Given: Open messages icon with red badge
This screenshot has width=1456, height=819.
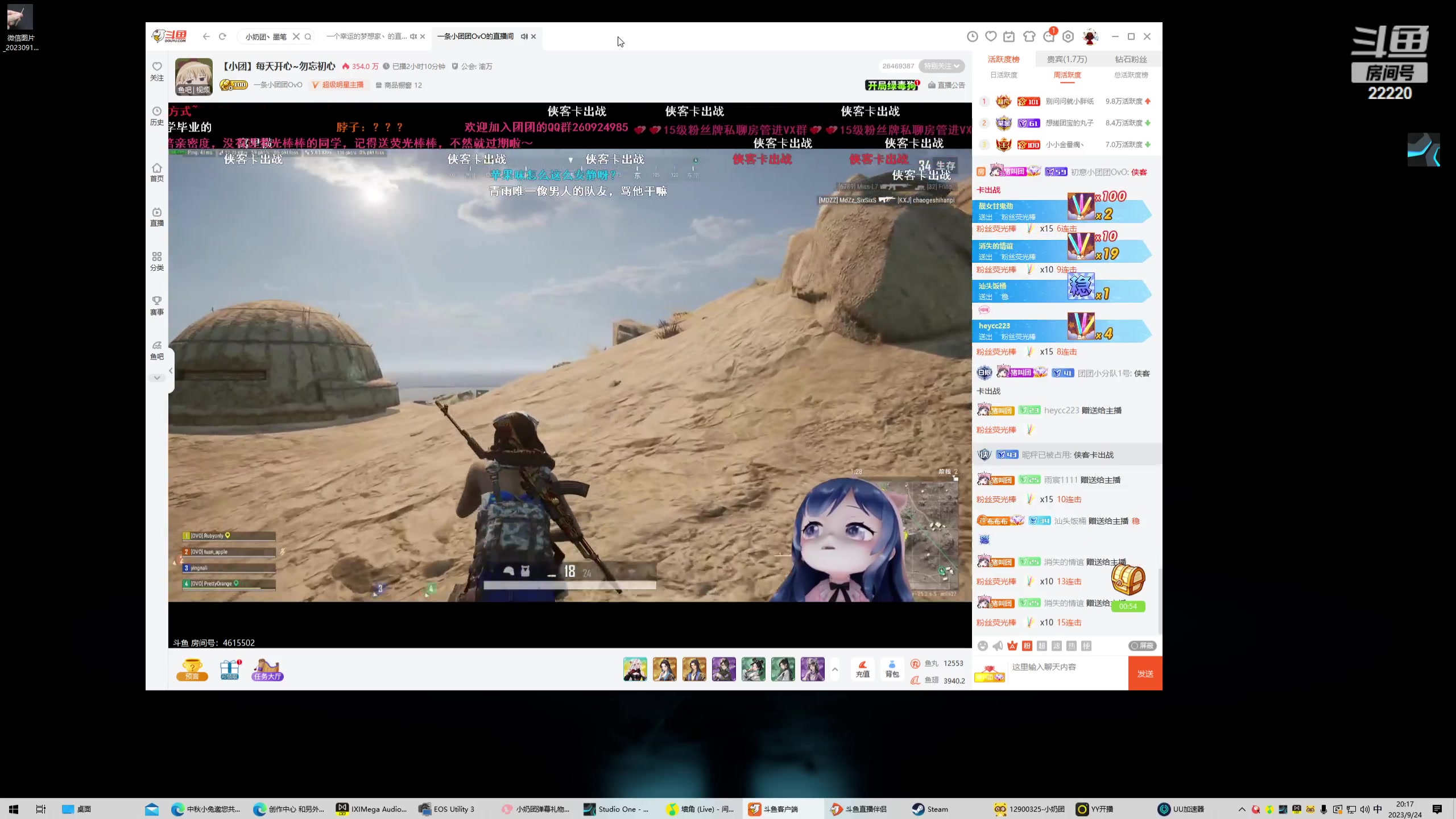Looking at the screenshot, I should [1049, 35].
